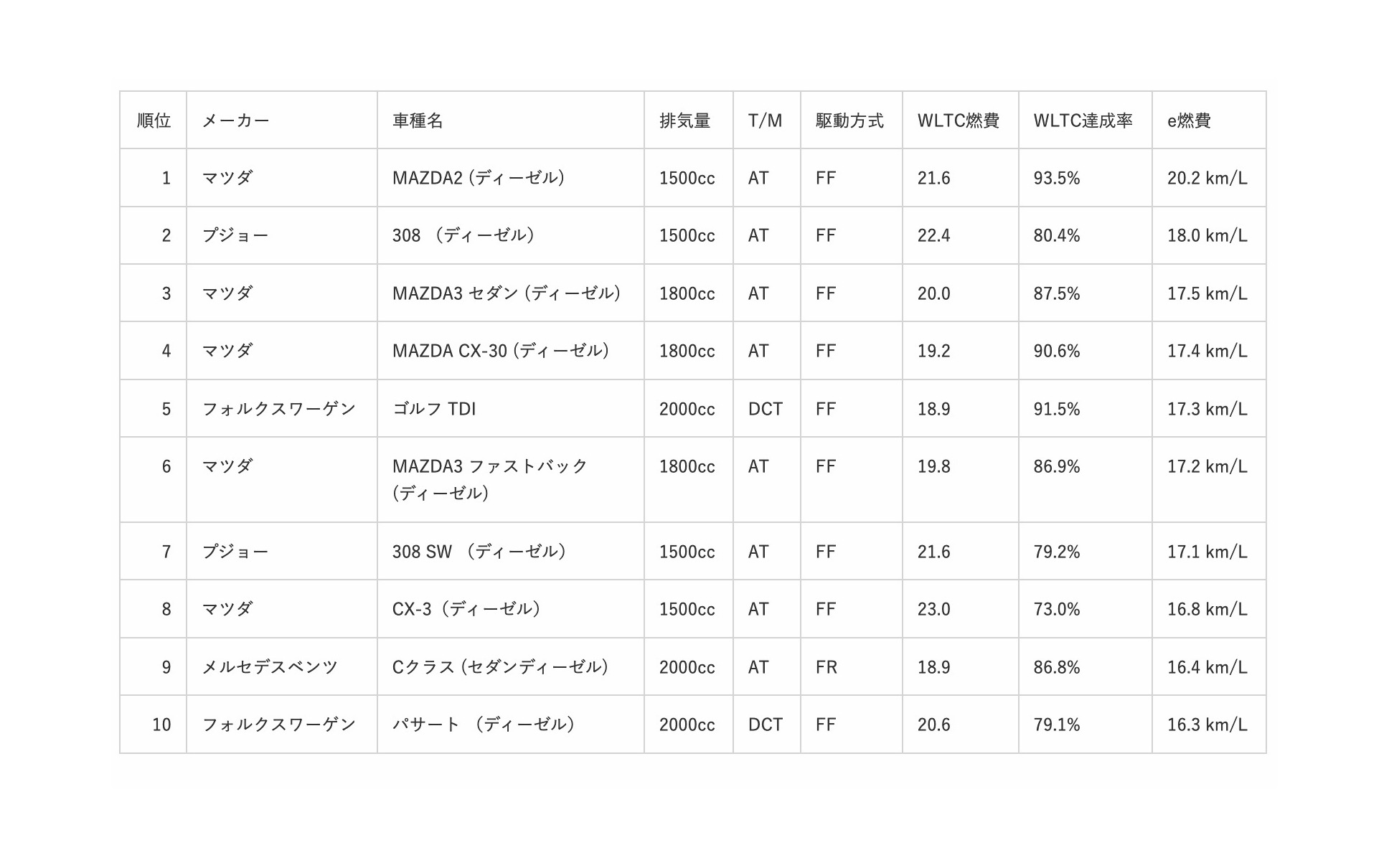Click the 順位 column header
Screen dimensions: 1389x868
tap(154, 121)
